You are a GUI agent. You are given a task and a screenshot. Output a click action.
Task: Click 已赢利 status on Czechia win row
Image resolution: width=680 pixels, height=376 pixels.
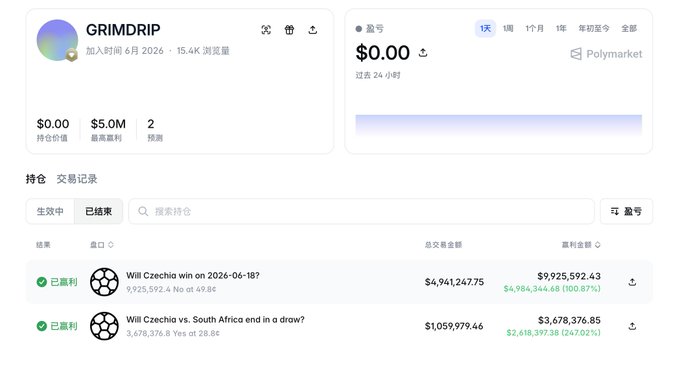pyautogui.click(x=57, y=282)
